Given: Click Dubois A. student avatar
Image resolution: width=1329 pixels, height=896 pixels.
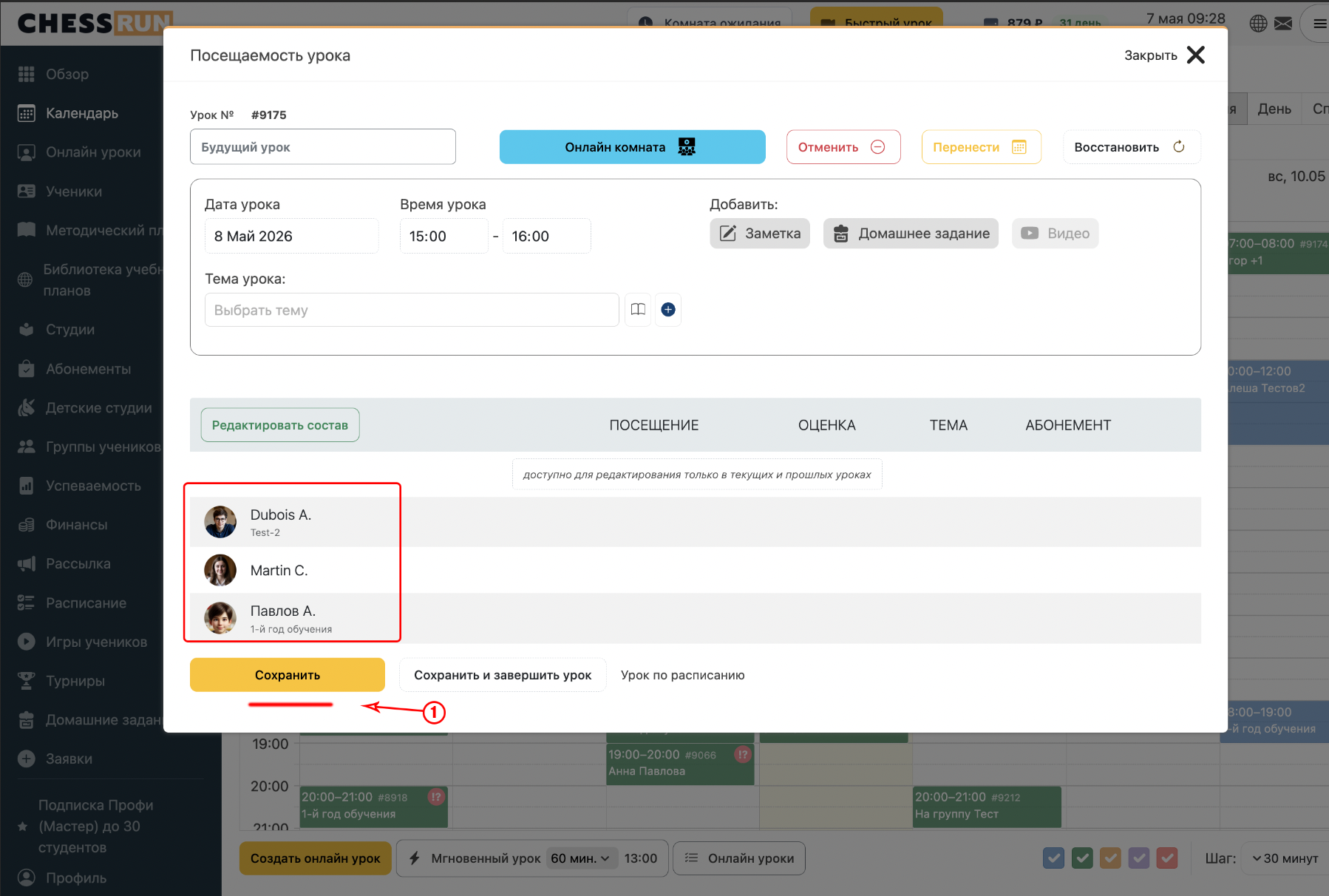Looking at the screenshot, I should pos(220,522).
